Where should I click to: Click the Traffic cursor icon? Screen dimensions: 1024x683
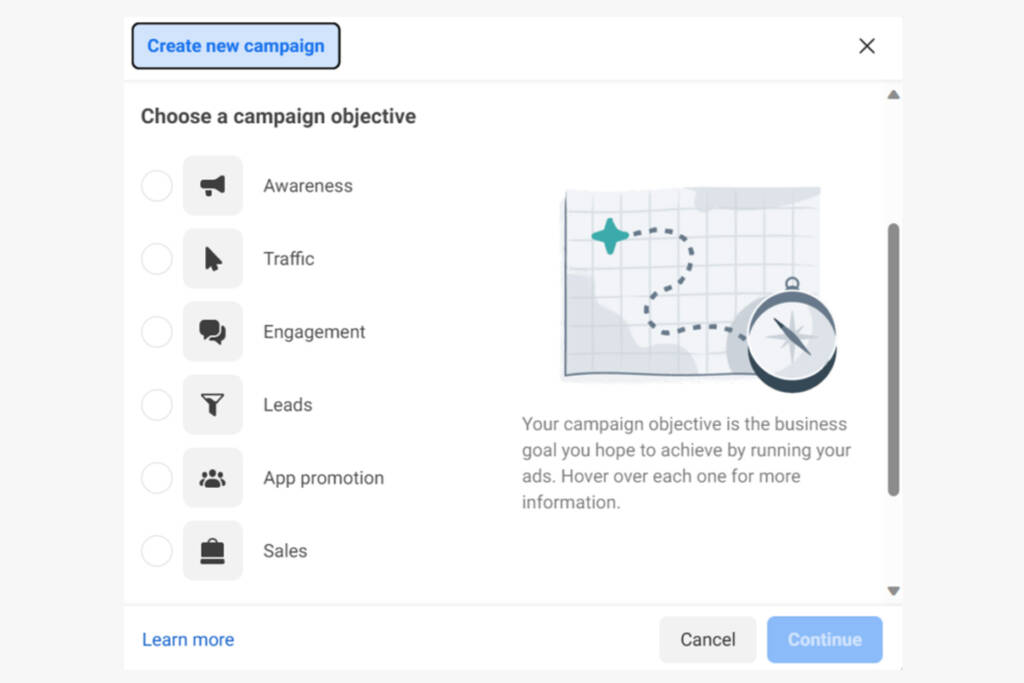[x=213, y=259]
